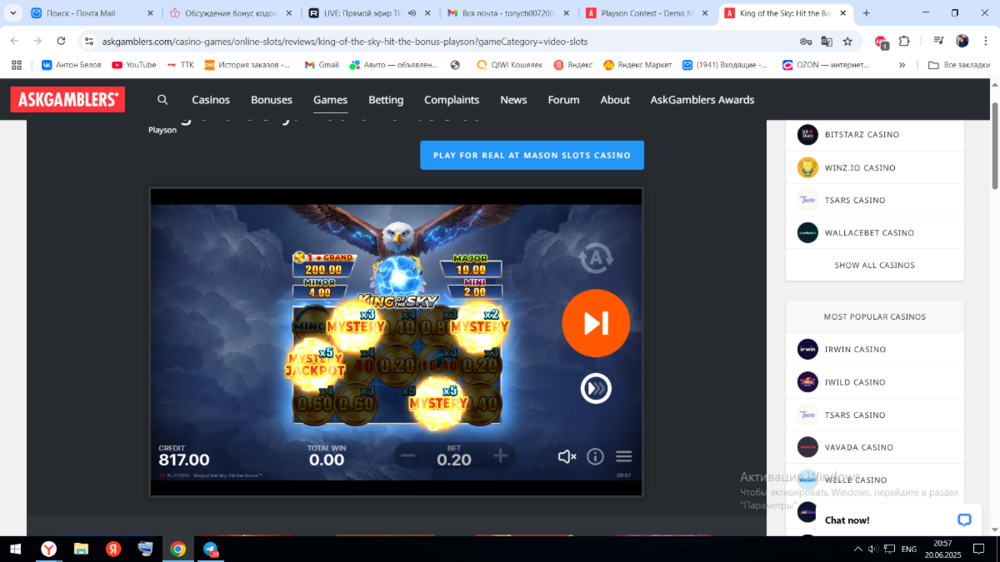Increase the bet with the plus button
Screen dimensions: 1000x562
pos(501,456)
